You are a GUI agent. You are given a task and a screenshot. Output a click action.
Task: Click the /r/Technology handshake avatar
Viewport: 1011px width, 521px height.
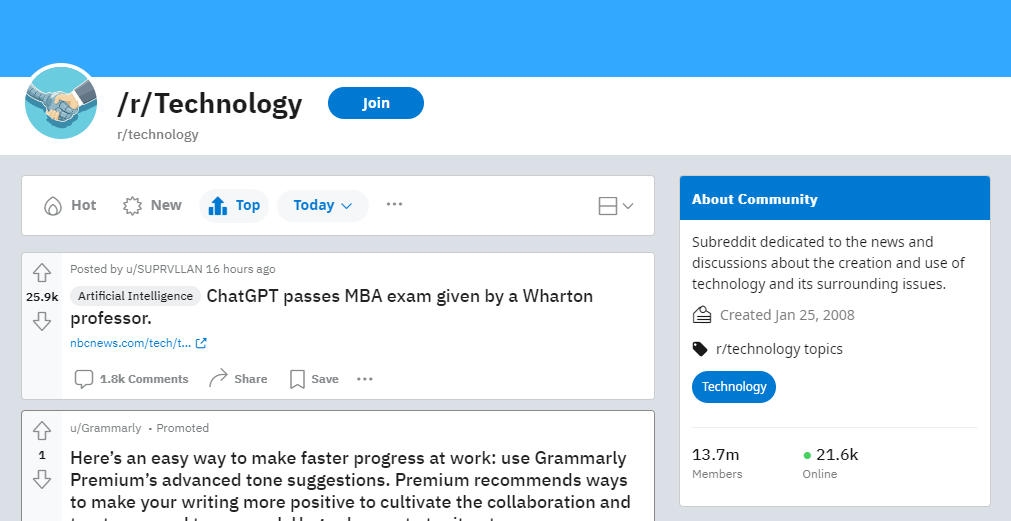click(x=61, y=103)
